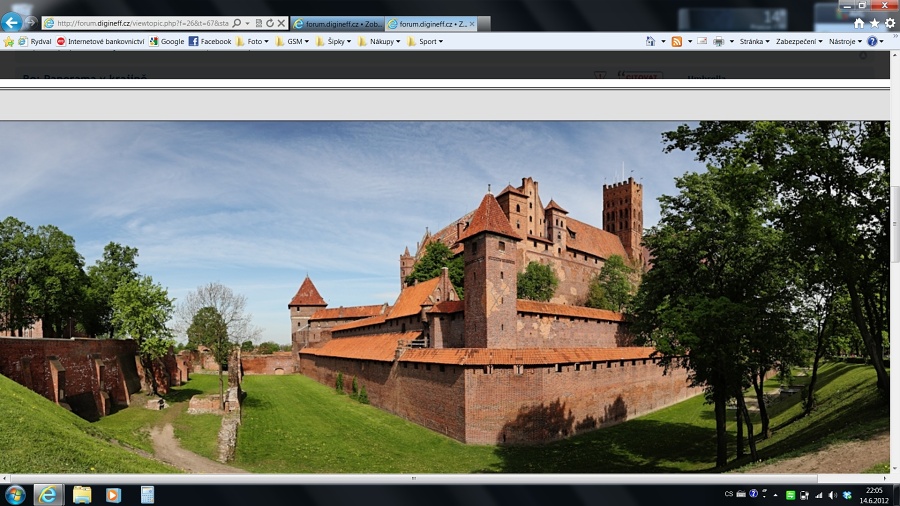This screenshot has width=900, height=506.
Task: Open Favorites with the star icon at top right
Action: pyautogui.click(x=874, y=23)
